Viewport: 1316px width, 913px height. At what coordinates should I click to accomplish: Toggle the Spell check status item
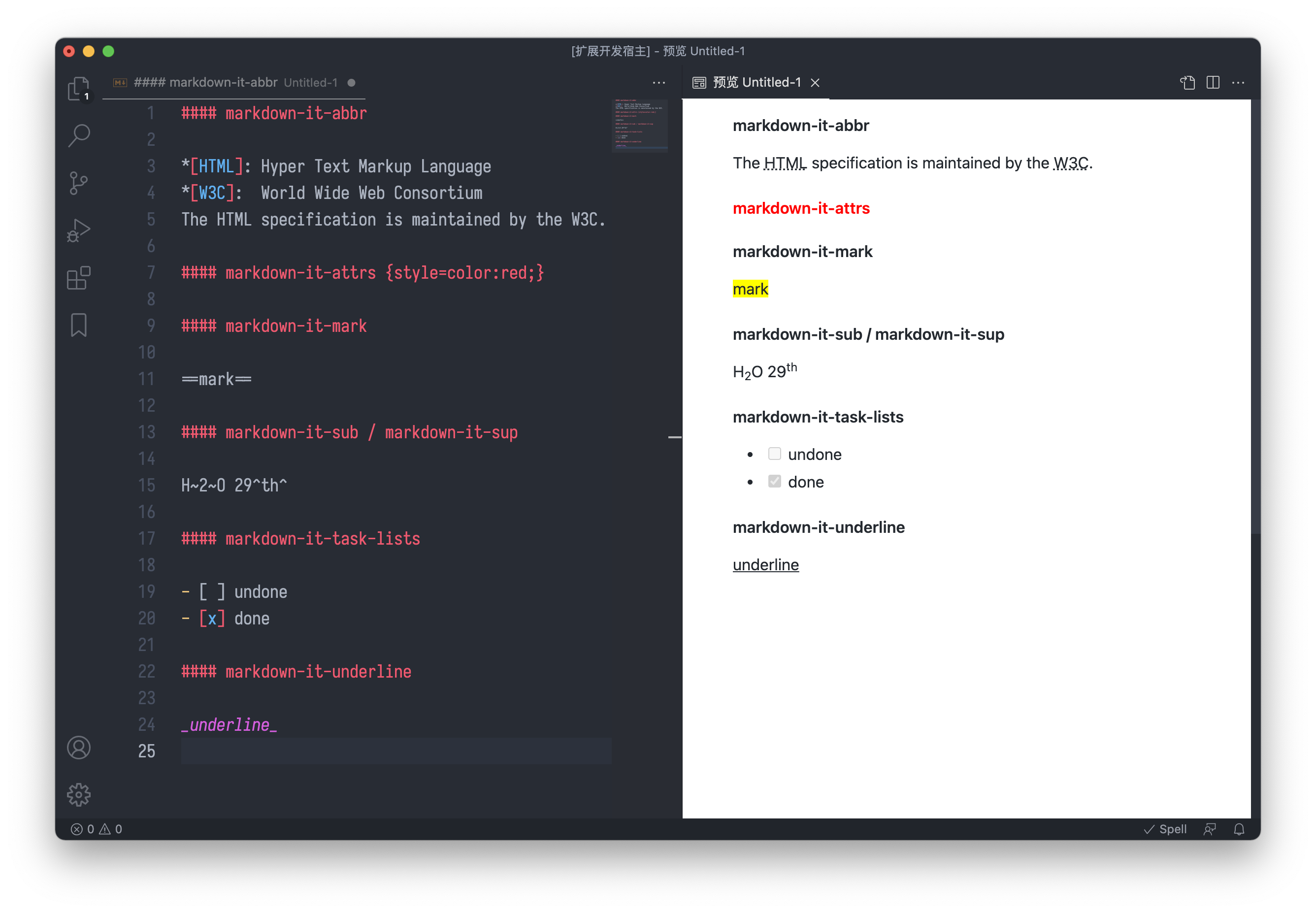pos(1165,829)
